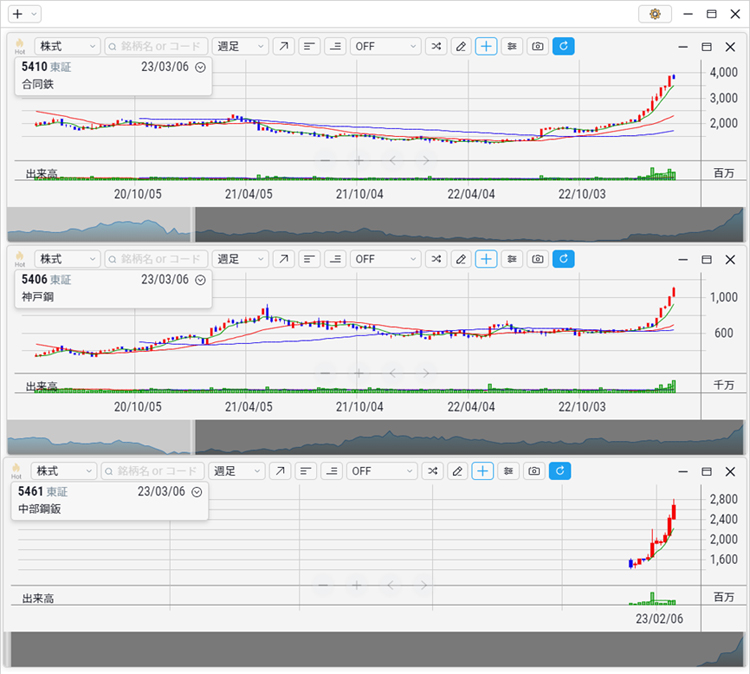Open chart settings sliders icon in middle chart
750x674 pixels.
point(512,259)
